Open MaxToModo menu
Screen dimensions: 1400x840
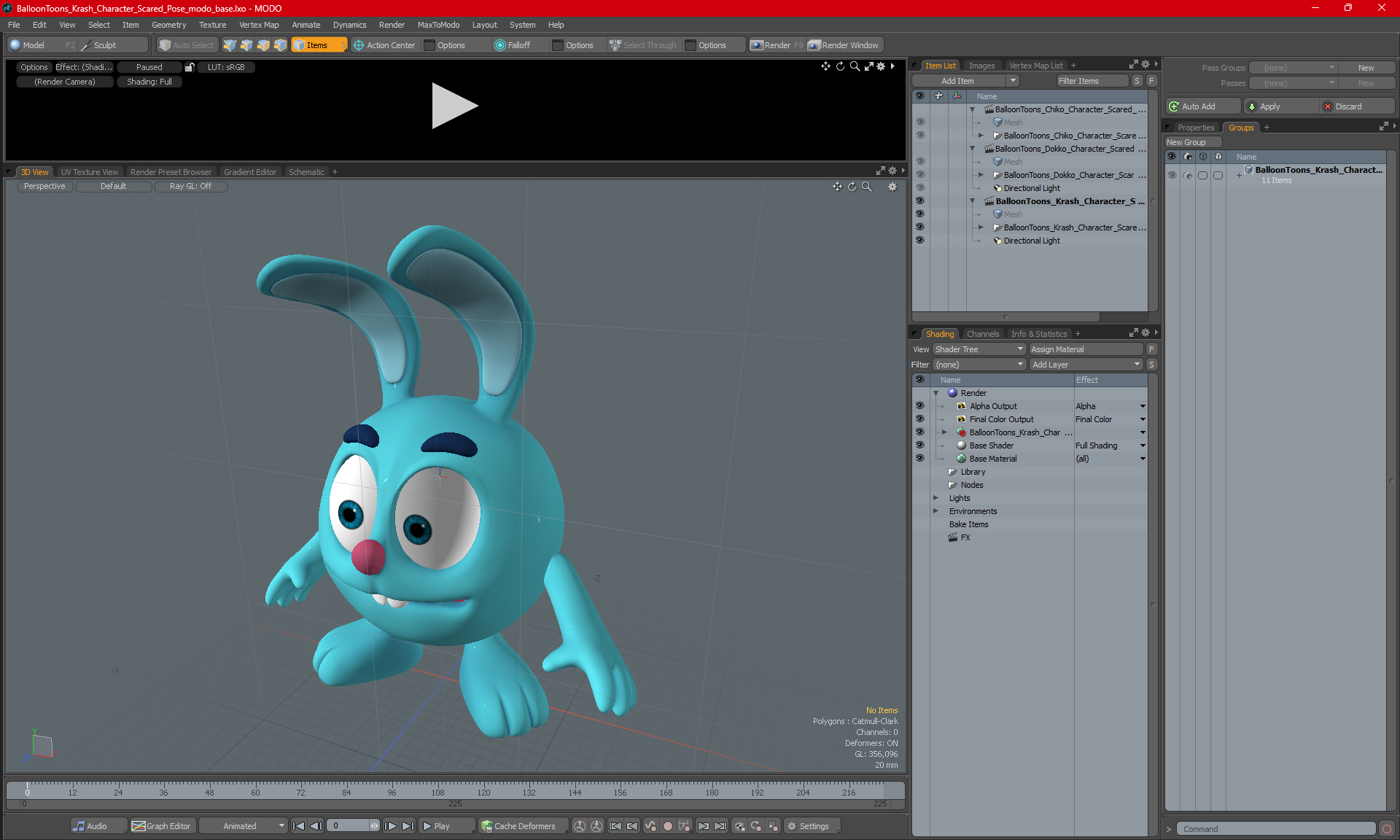[x=438, y=25]
